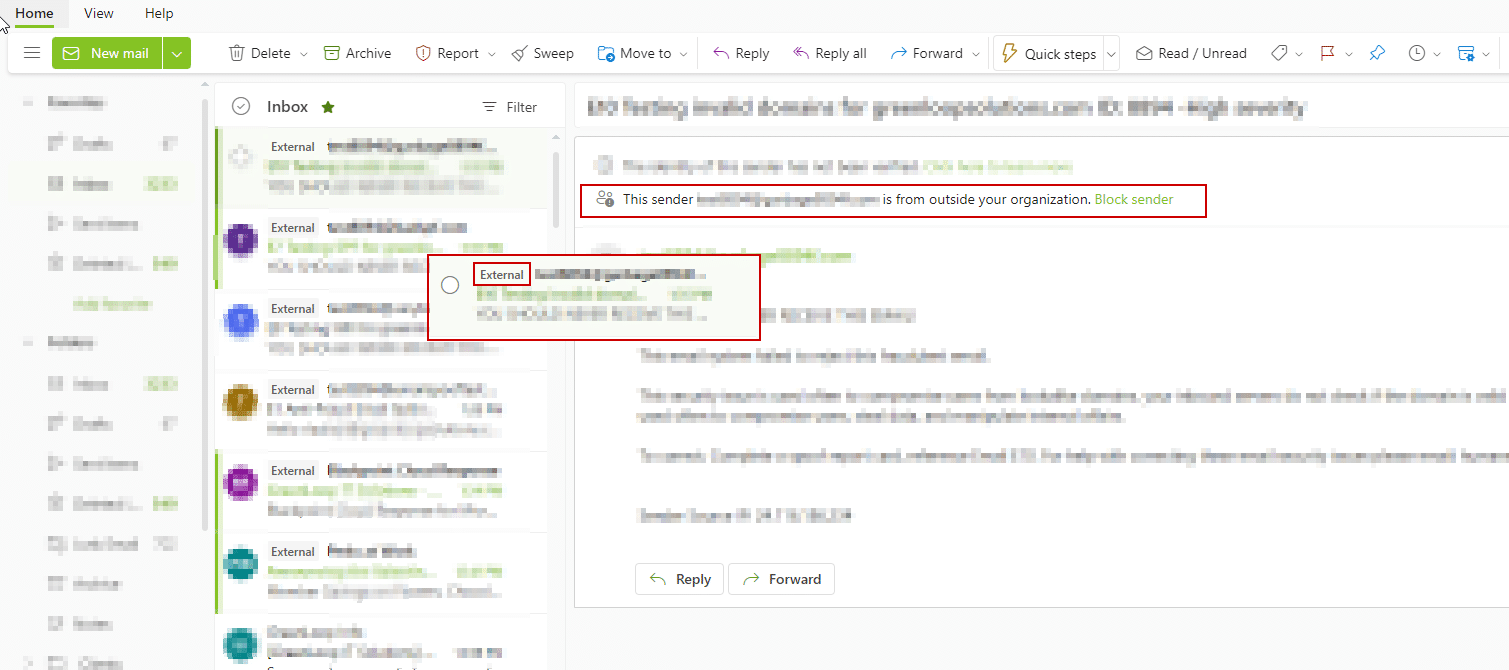Expand the Snooze clock dropdown chevron
This screenshot has height=670, width=1509.
tap(1437, 54)
